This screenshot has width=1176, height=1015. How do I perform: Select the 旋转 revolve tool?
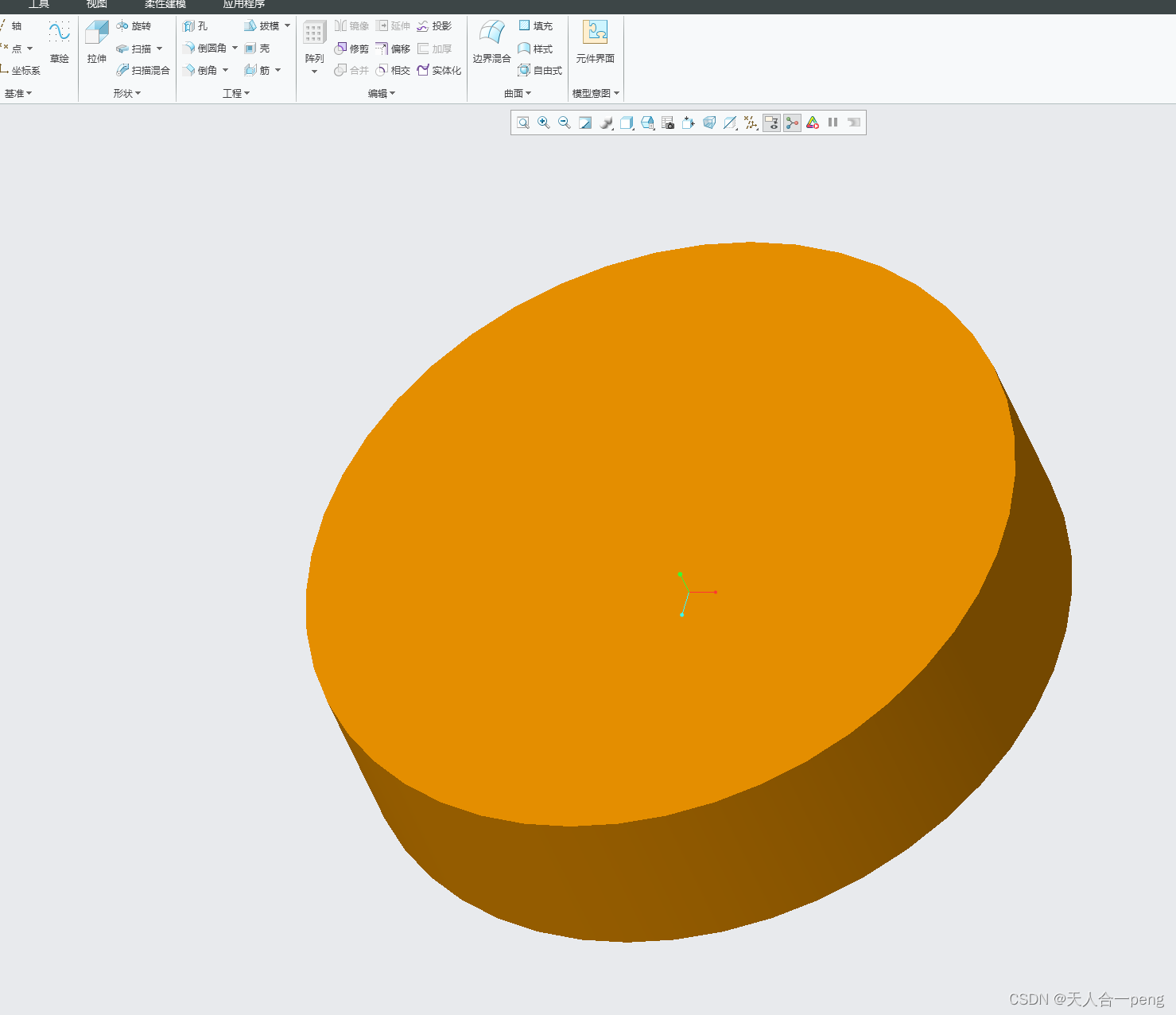134,26
